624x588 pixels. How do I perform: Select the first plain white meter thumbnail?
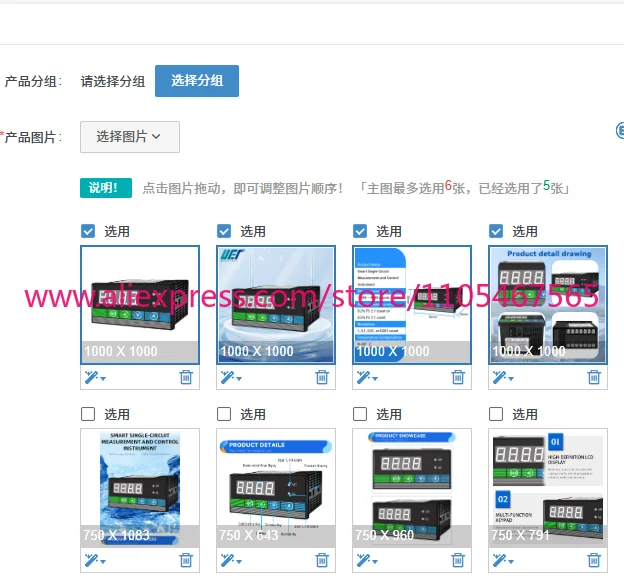click(140, 305)
